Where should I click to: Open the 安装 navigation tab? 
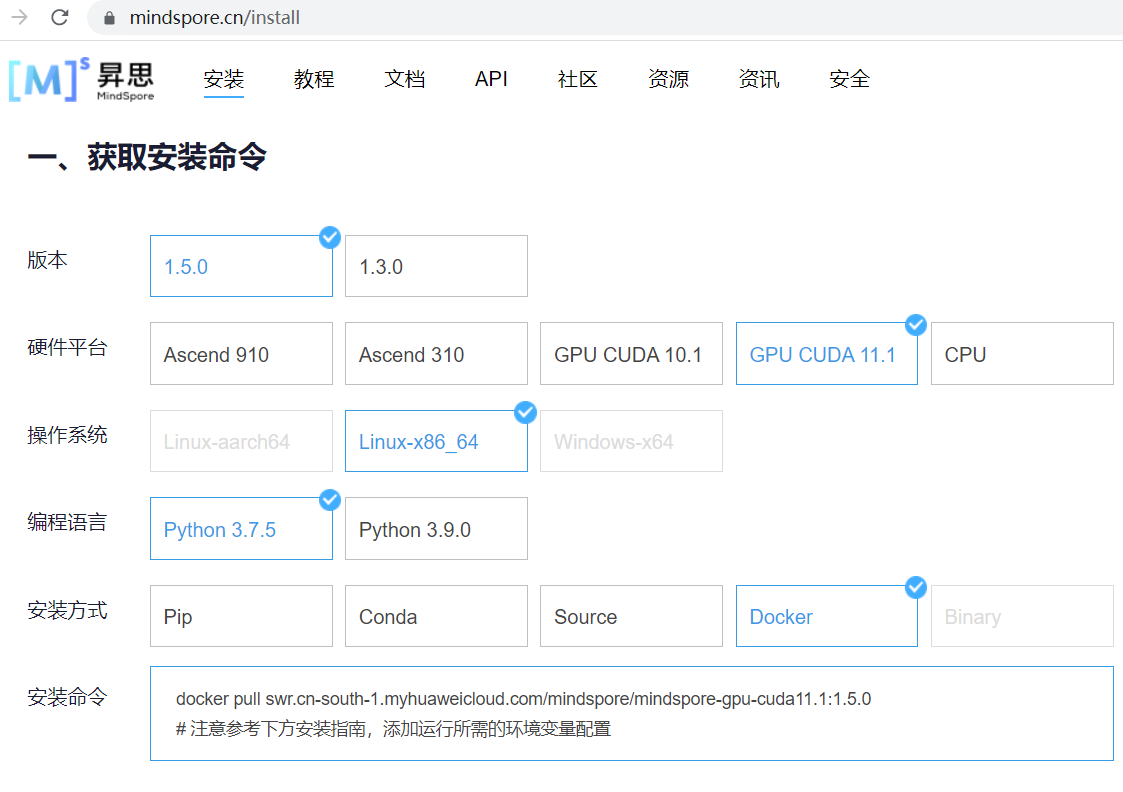223,79
